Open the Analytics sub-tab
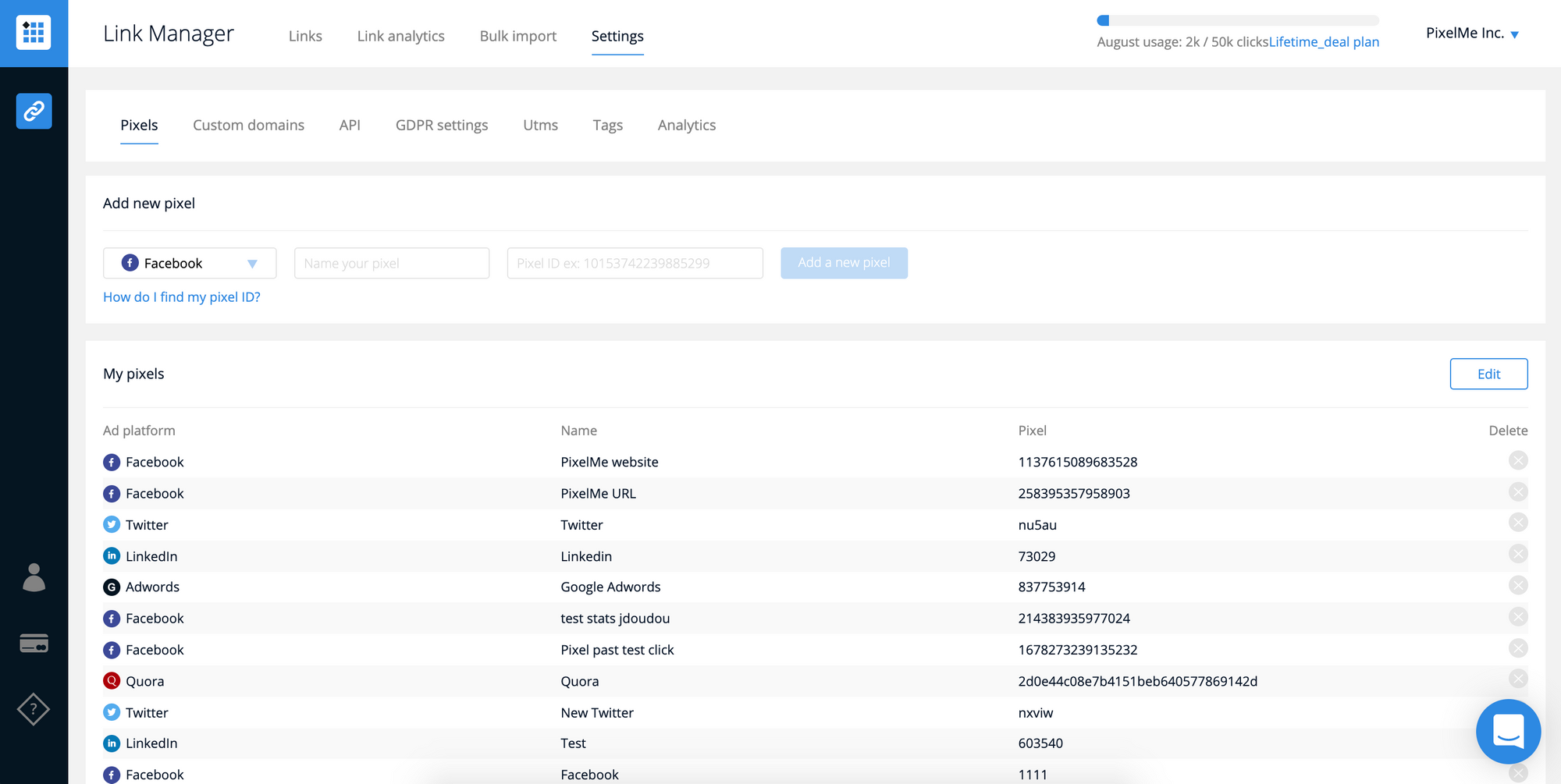 [687, 125]
